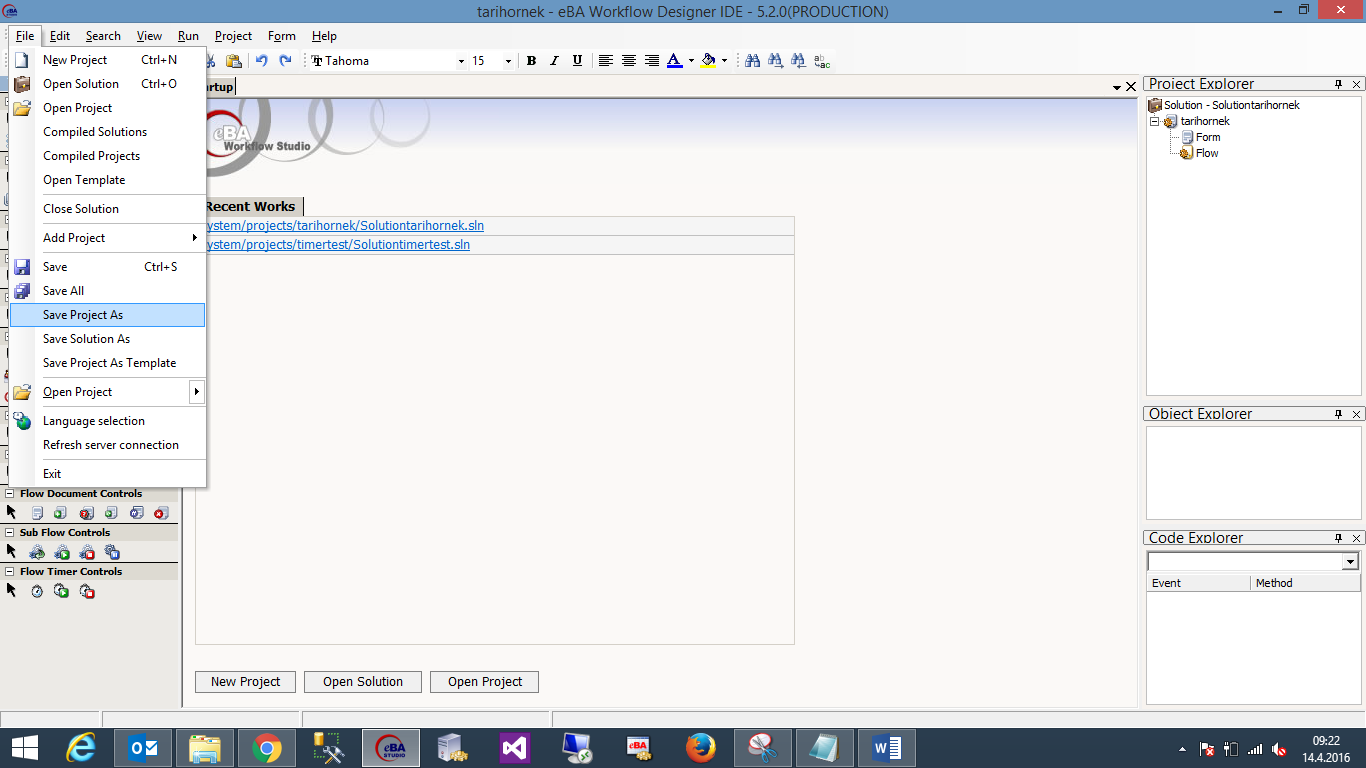
Task: Click the font color A swatch
Action: (x=674, y=61)
